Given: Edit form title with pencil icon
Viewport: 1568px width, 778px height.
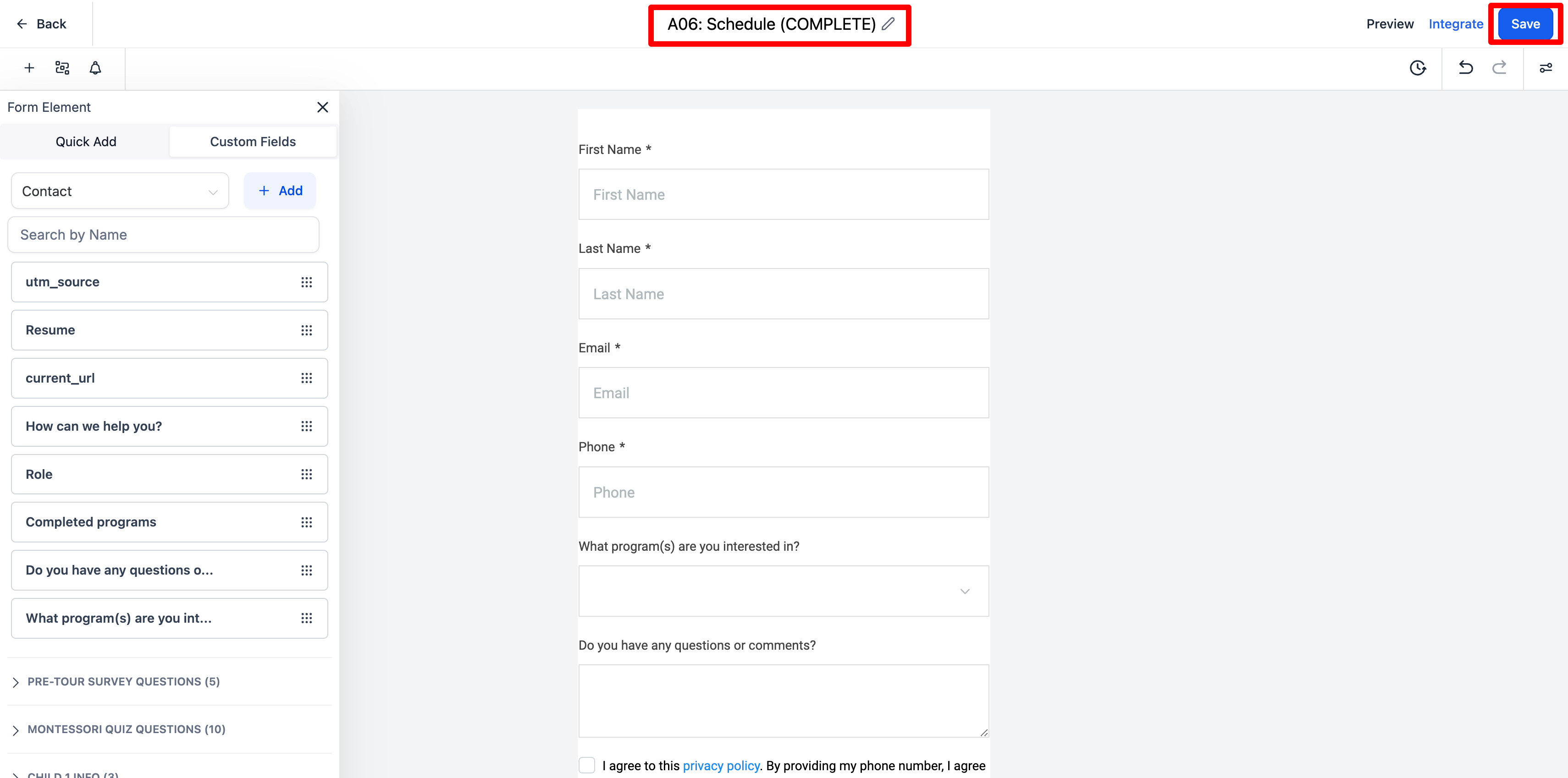Looking at the screenshot, I should [888, 24].
